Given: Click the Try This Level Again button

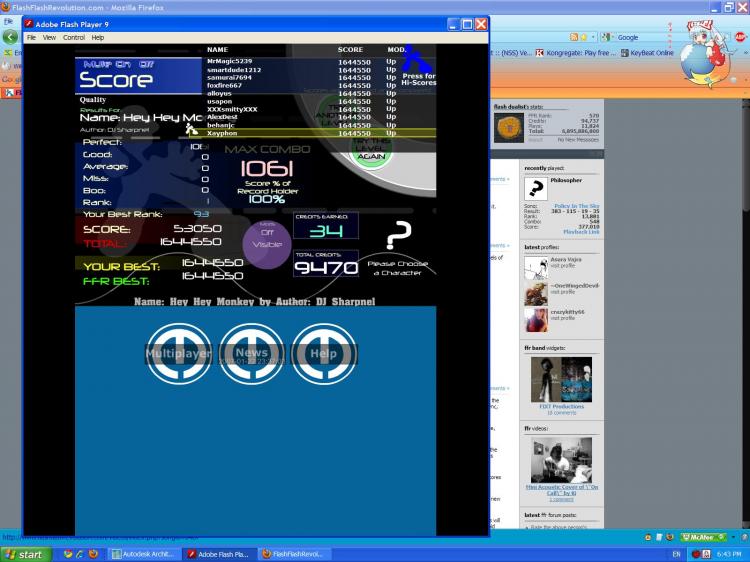Looking at the screenshot, I should tap(371, 150).
